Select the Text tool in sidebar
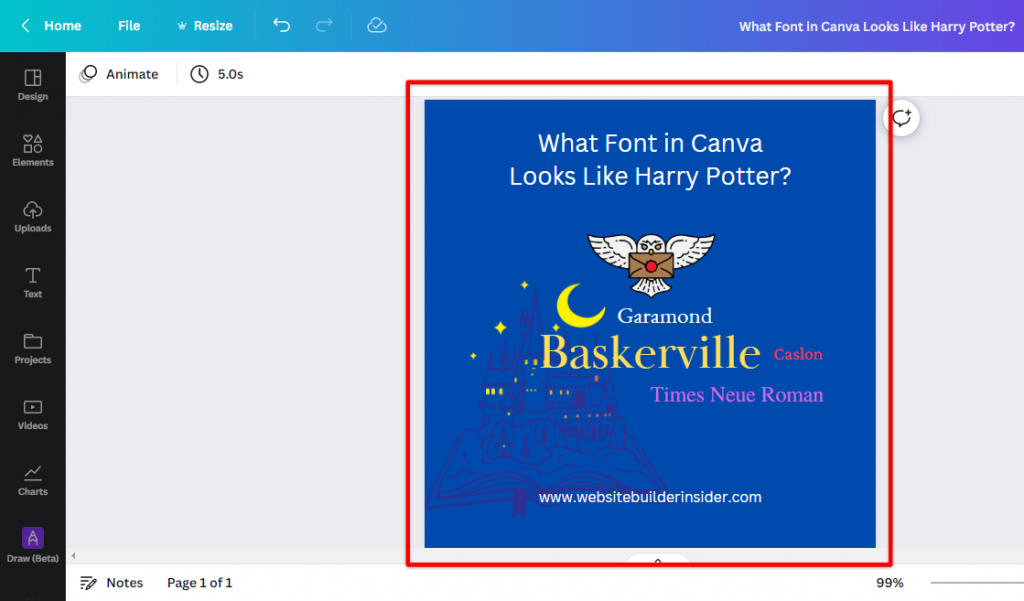Screen dimensions: 1024x601 pyautogui.click(x=32, y=282)
